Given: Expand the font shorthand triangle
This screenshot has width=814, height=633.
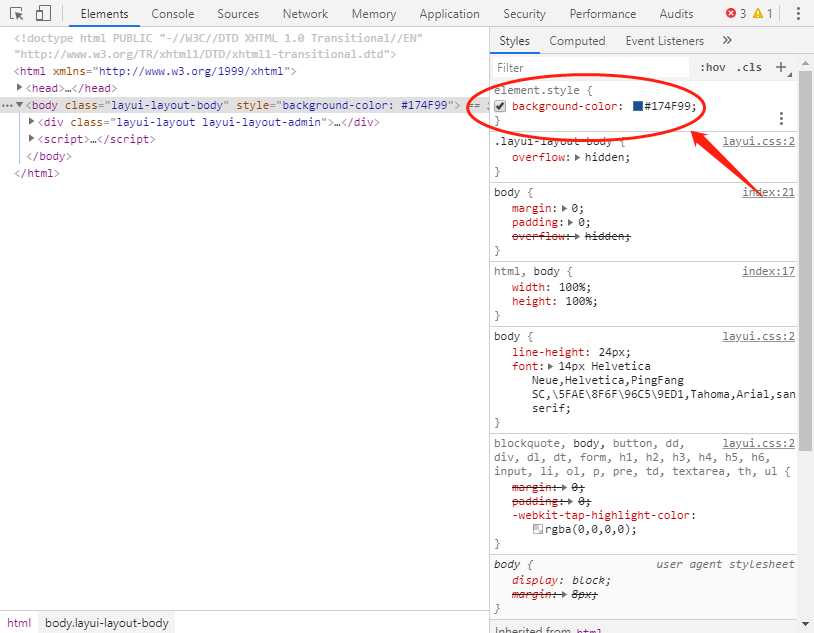Looking at the screenshot, I should (551, 366).
